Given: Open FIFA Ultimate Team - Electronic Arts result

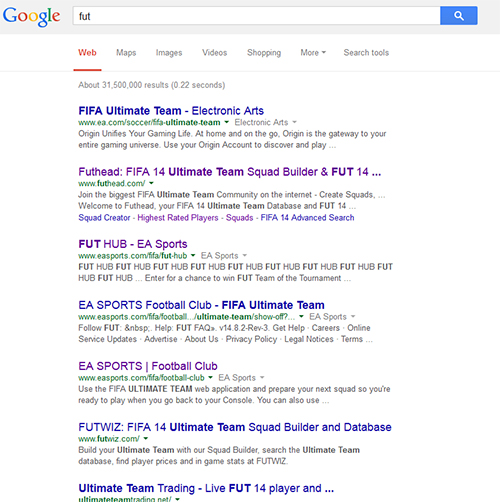Looking at the screenshot, I should tap(171, 111).
